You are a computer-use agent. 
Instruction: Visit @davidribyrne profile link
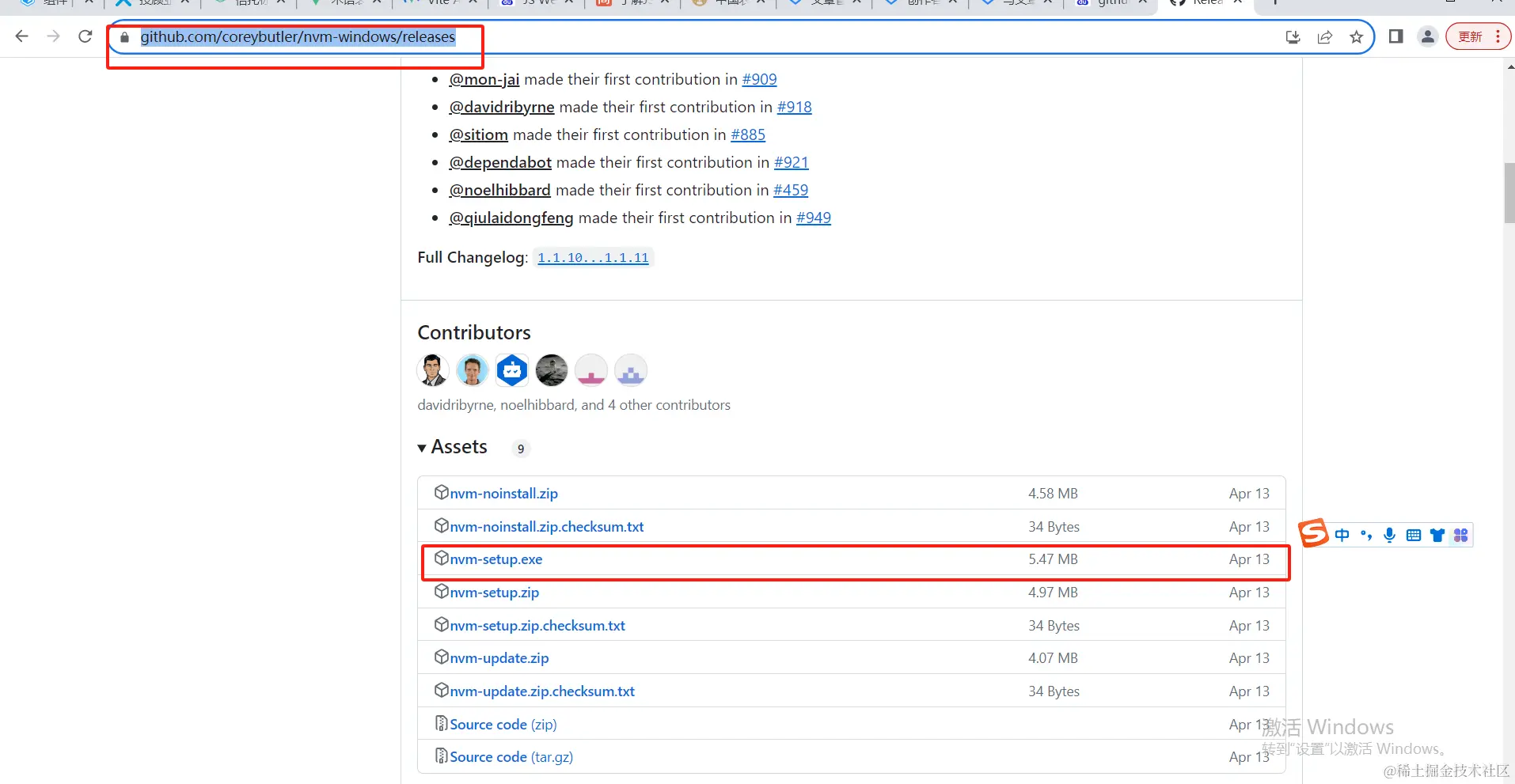[x=502, y=107]
